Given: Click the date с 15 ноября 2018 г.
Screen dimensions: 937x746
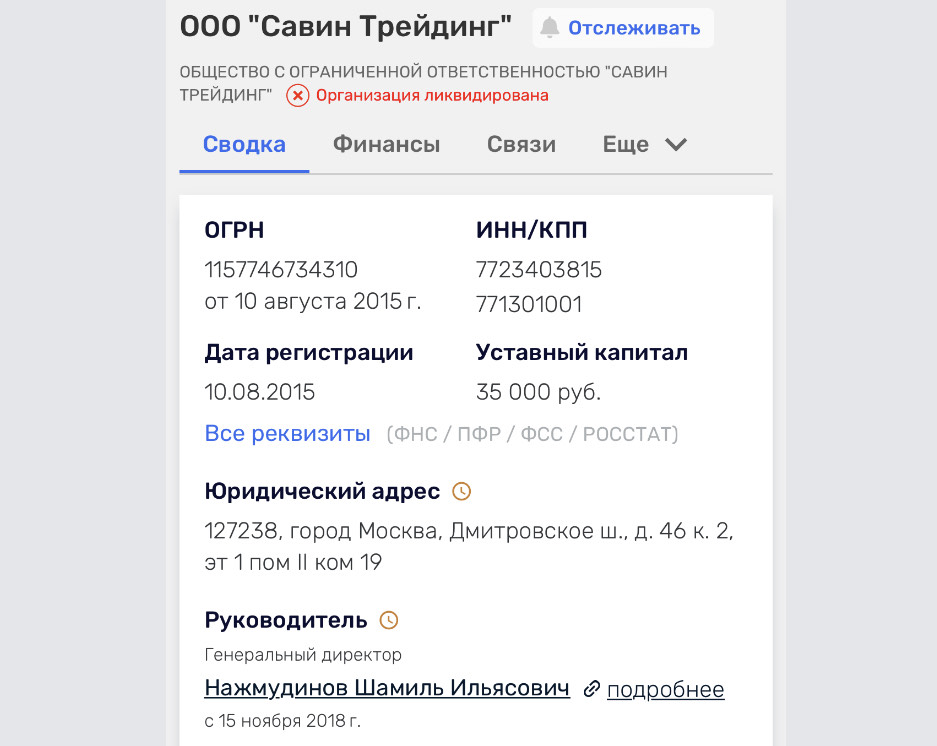Looking at the screenshot, I should 282,721.
